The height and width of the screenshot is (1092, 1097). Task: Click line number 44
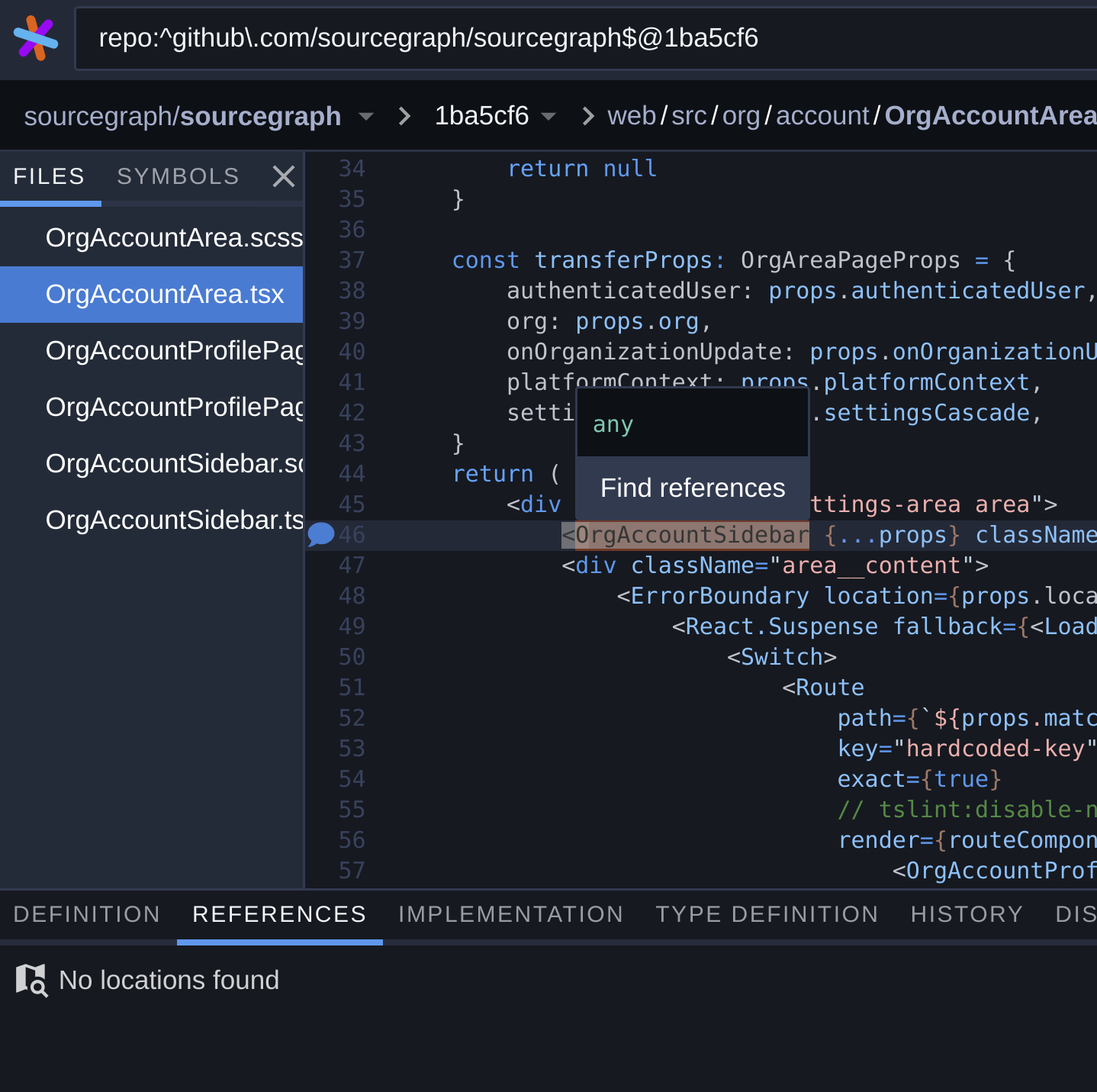pyautogui.click(x=352, y=474)
